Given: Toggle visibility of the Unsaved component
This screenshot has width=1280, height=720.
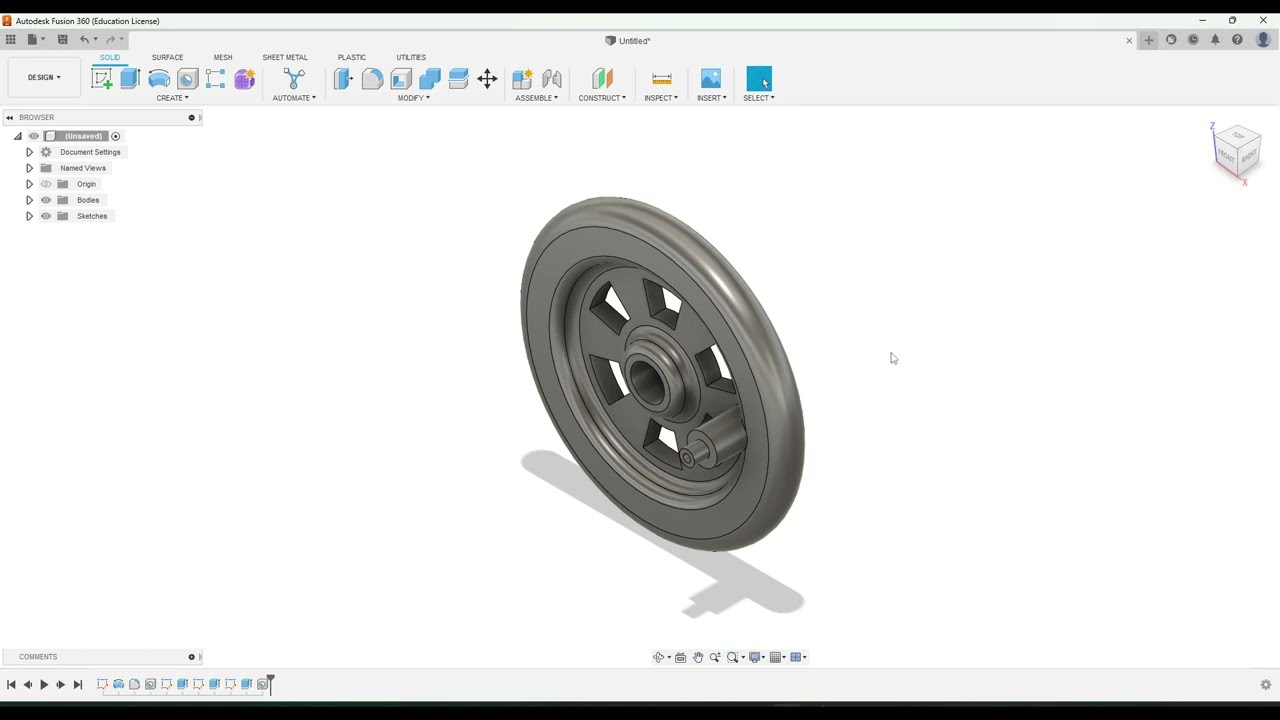Looking at the screenshot, I should tap(34, 136).
